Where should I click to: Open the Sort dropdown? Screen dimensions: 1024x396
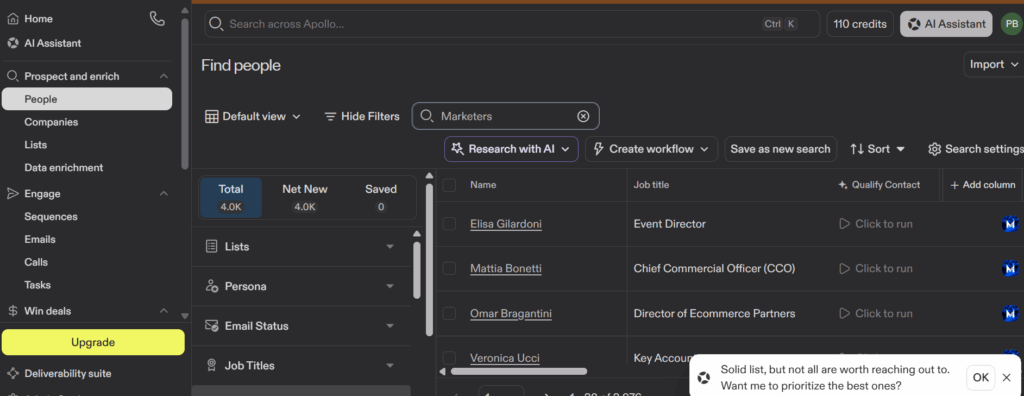[x=878, y=149]
